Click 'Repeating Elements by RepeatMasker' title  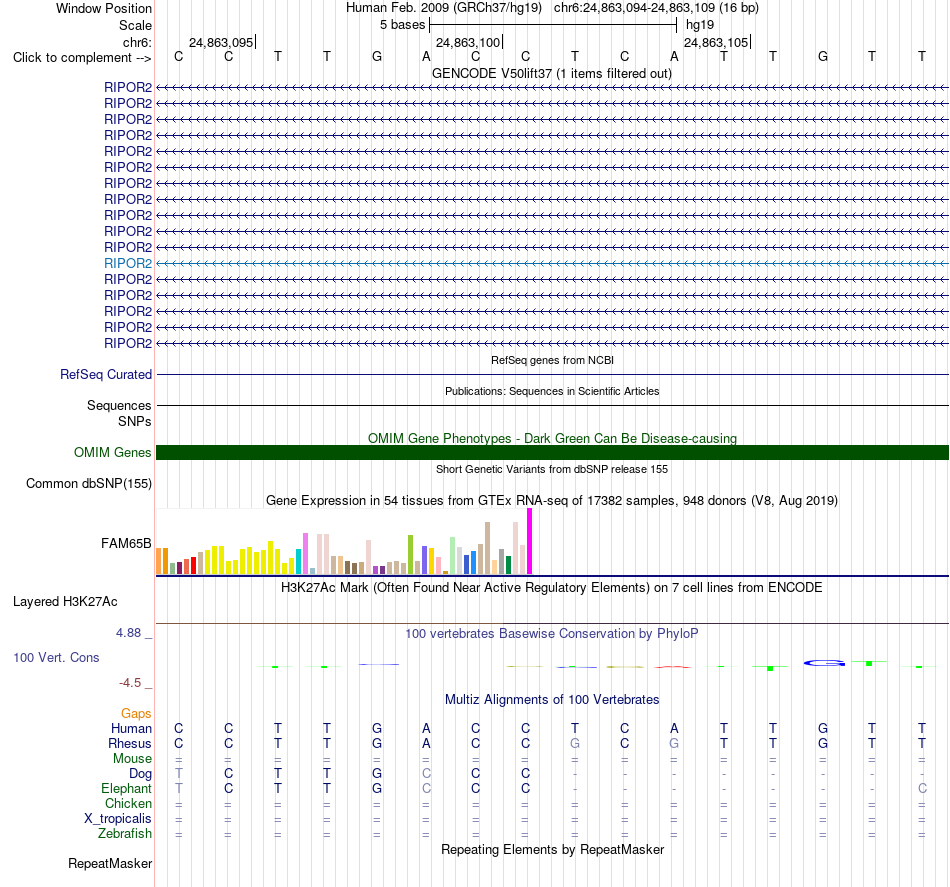[x=552, y=849]
